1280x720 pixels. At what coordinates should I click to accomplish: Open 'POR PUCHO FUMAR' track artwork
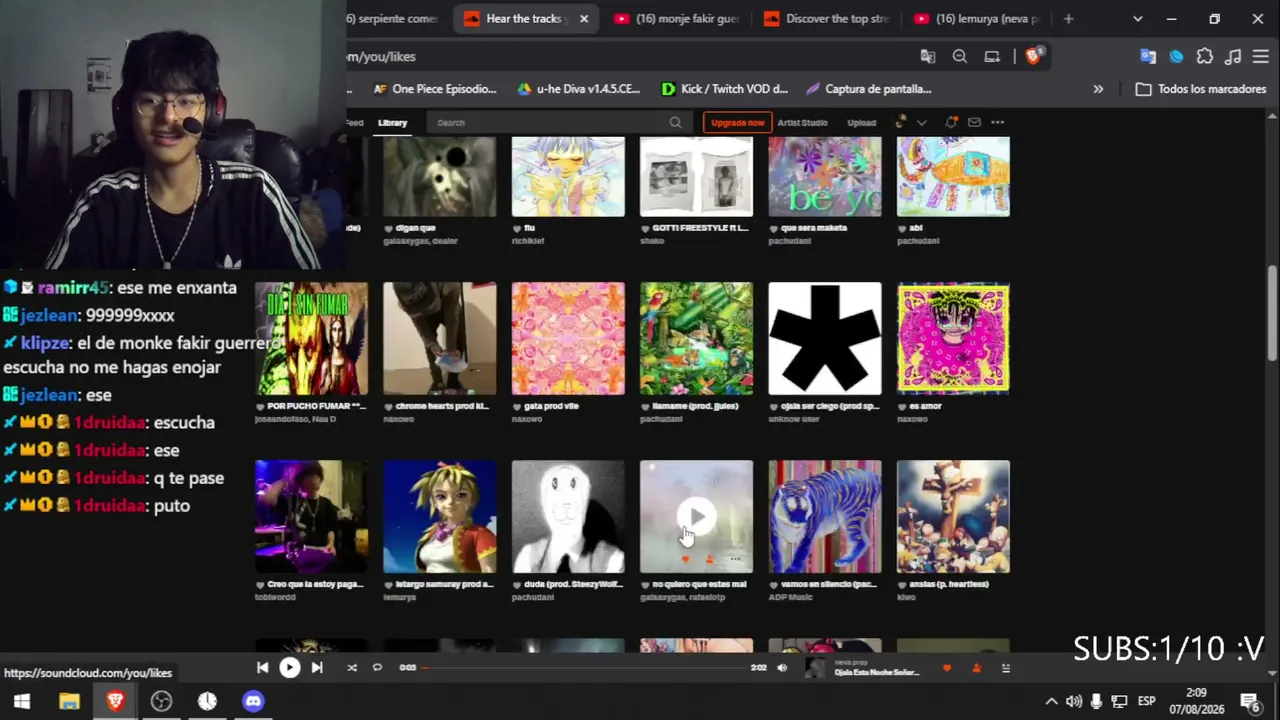click(x=311, y=339)
